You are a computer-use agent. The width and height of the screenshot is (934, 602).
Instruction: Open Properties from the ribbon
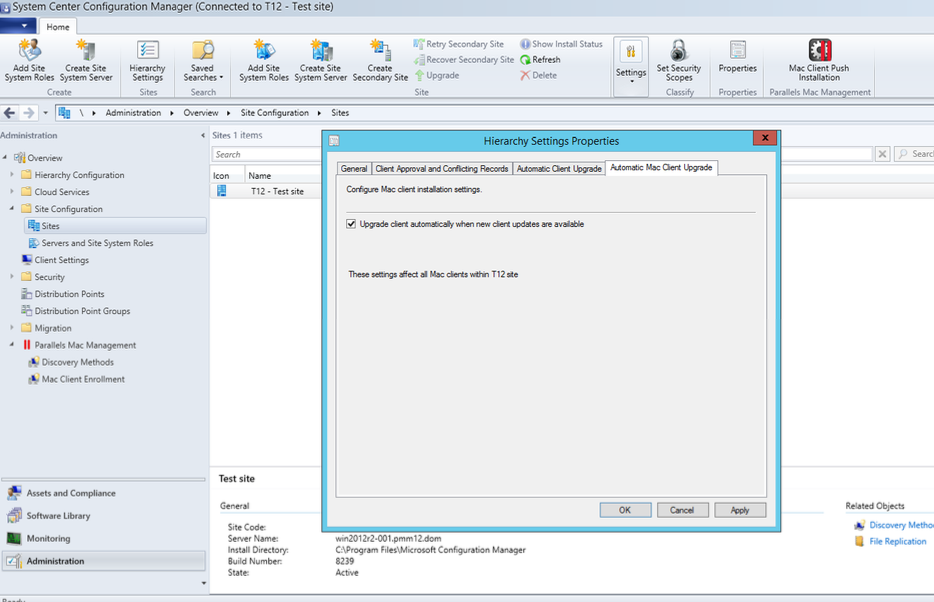coord(737,57)
